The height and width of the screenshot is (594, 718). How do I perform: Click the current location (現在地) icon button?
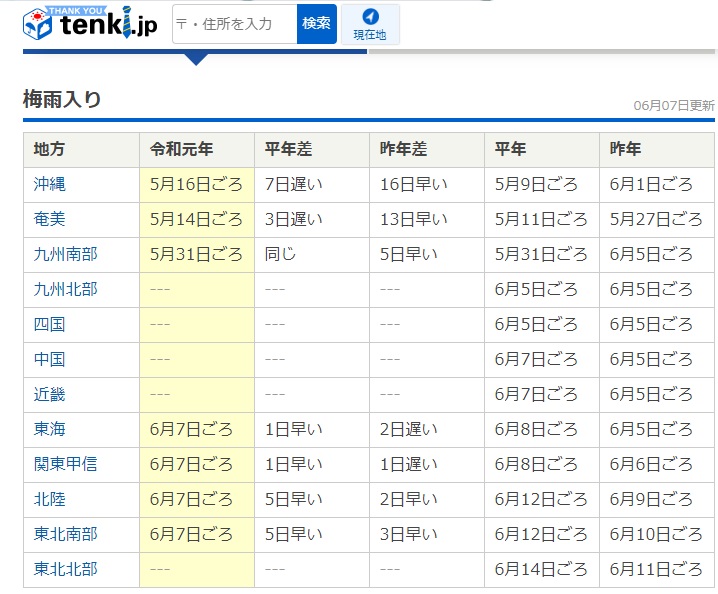coord(370,24)
